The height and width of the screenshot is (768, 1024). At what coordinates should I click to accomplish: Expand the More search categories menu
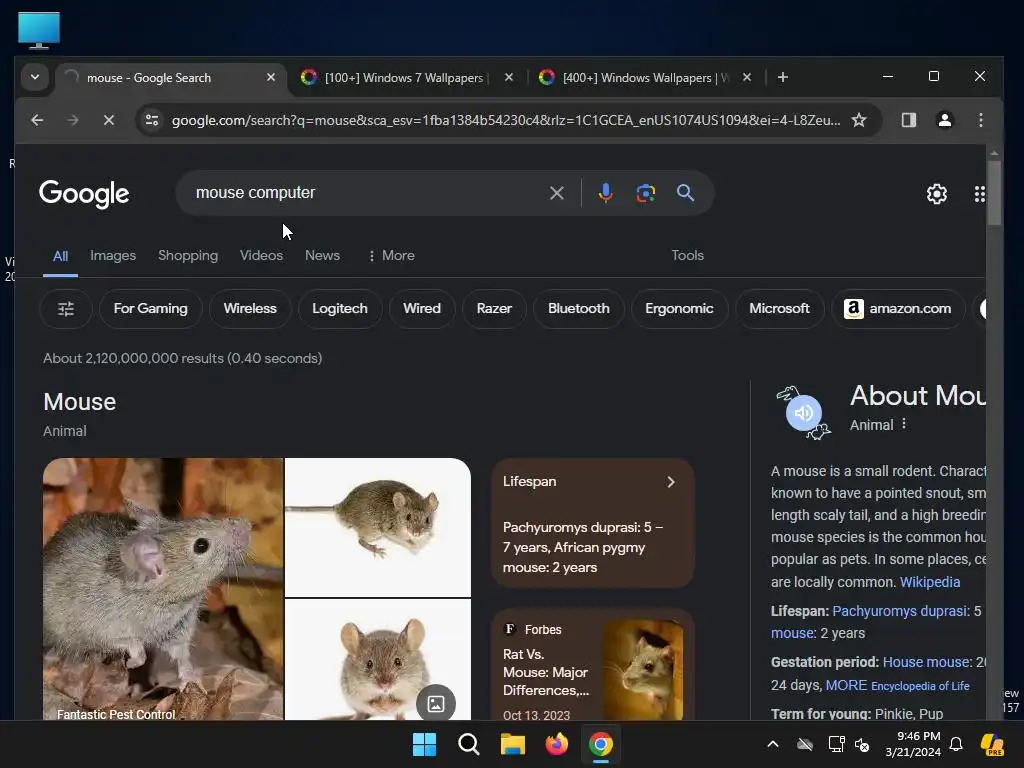tap(391, 256)
